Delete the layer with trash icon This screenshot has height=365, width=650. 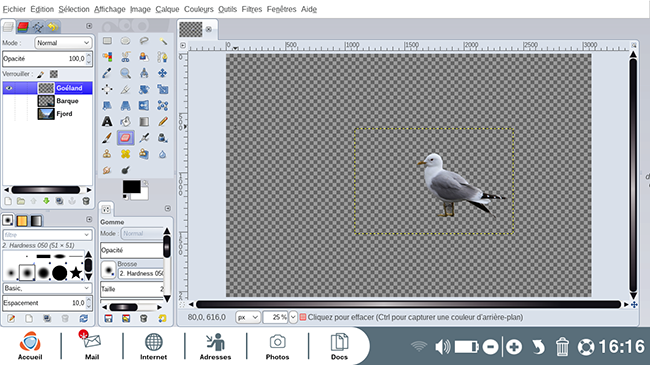pyautogui.click(x=86, y=201)
